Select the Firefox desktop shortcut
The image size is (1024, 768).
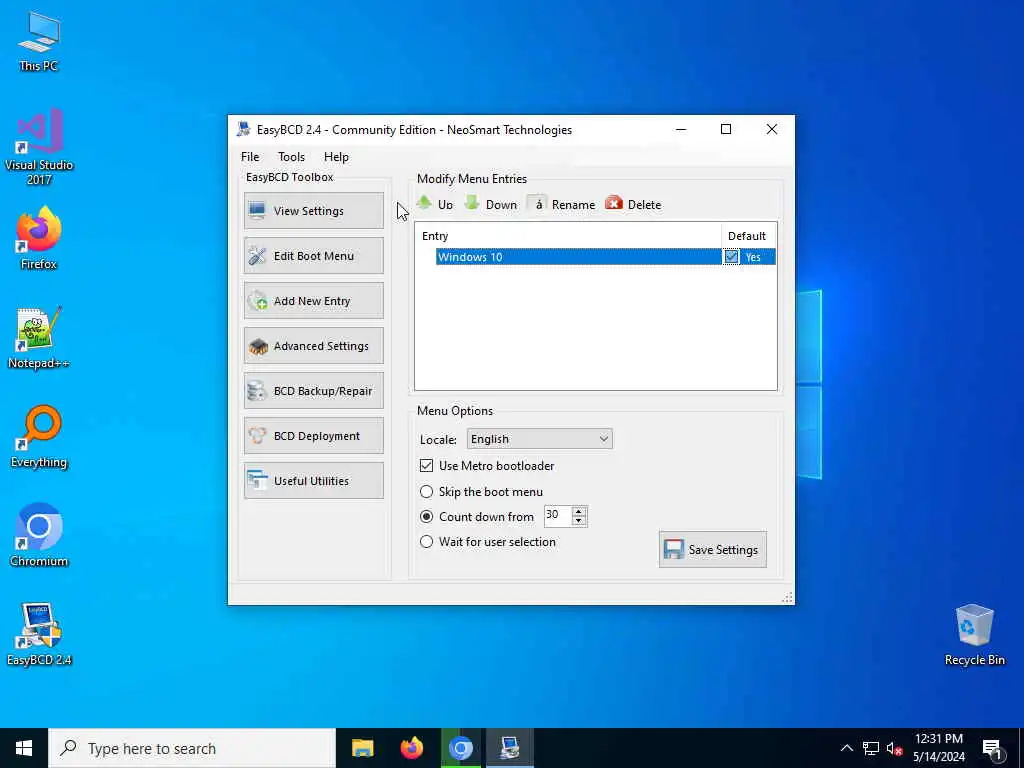click(x=39, y=238)
